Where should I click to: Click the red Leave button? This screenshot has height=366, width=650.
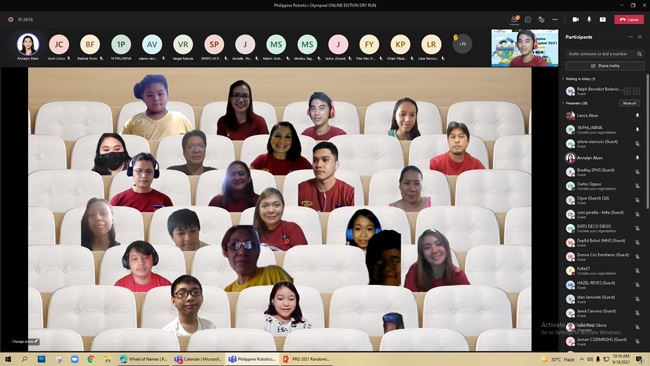[x=629, y=19]
